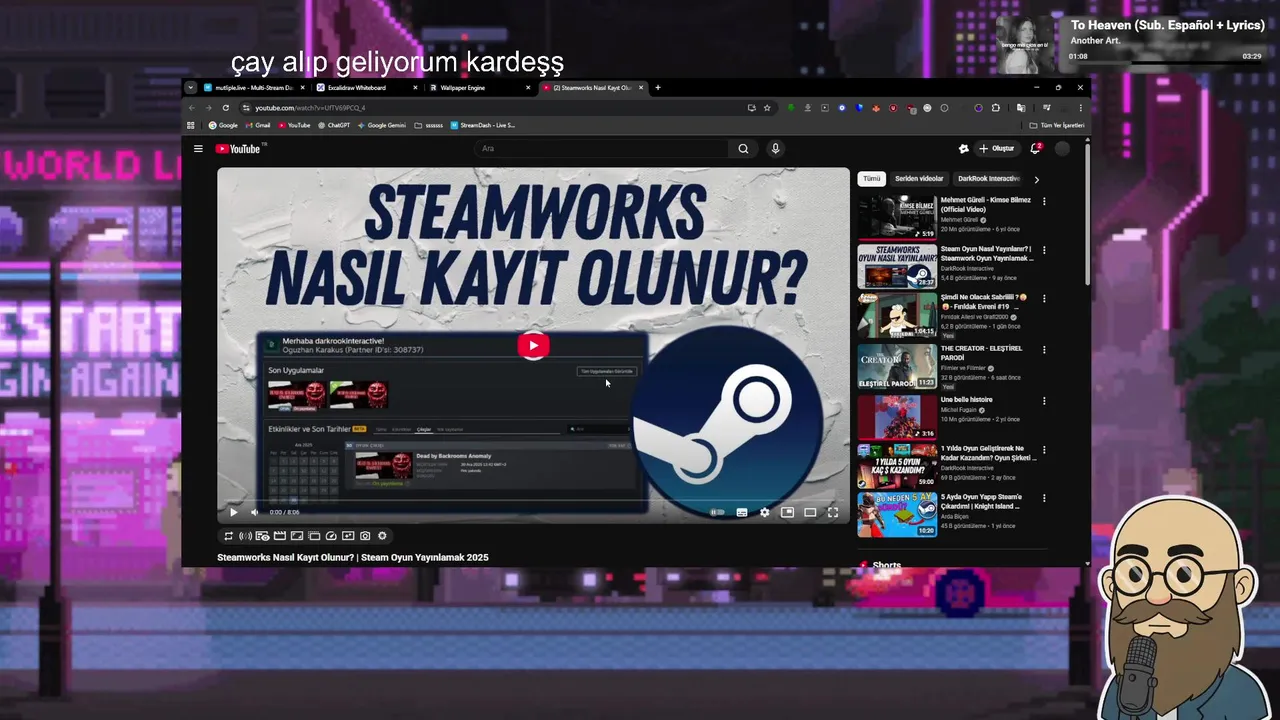
Task: Toggle subtitles with the captions icon
Action: [x=742, y=512]
